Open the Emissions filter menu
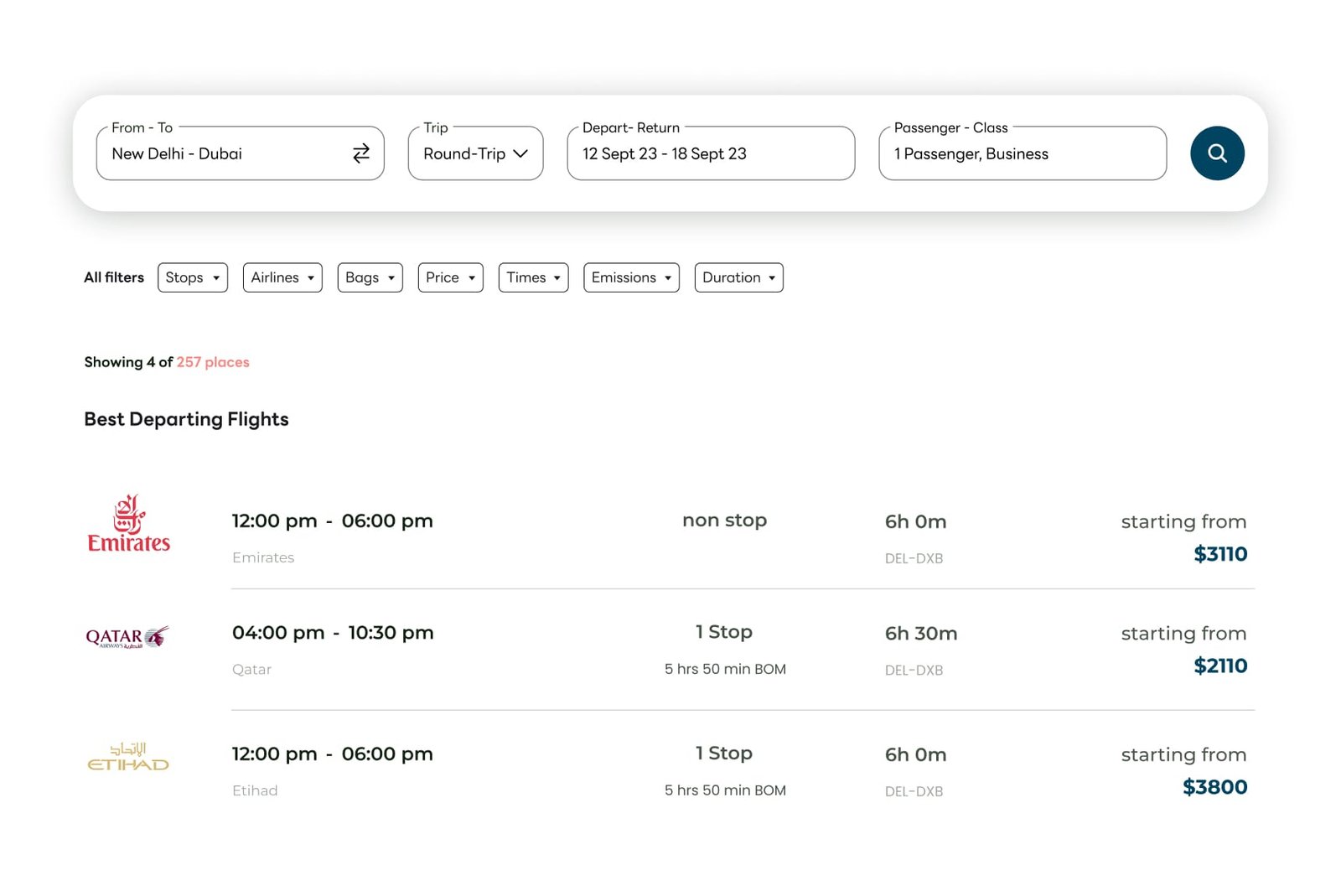This screenshot has height=896, width=1341. 631,277
